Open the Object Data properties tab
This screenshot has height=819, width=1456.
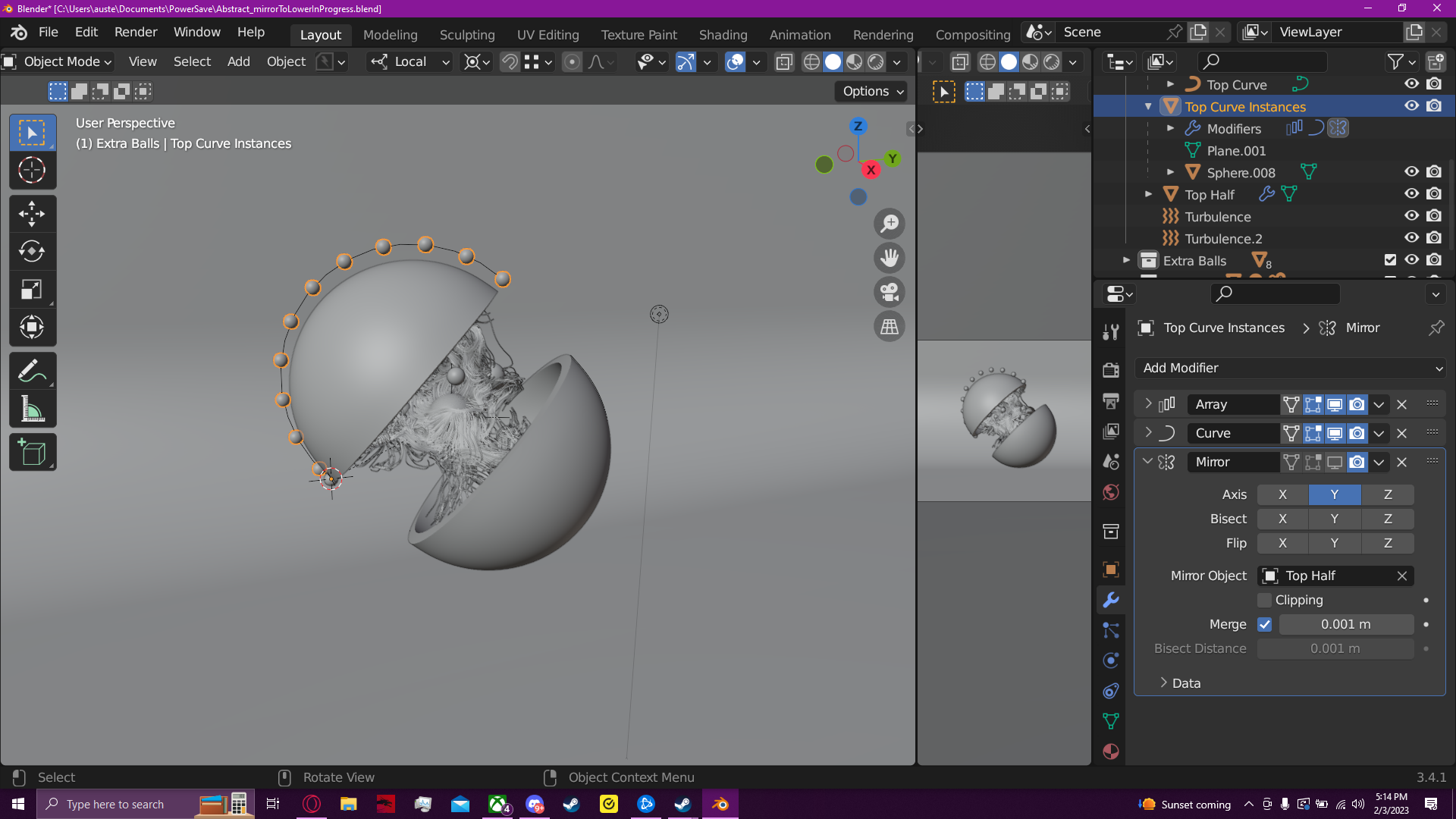(x=1111, y=721)
